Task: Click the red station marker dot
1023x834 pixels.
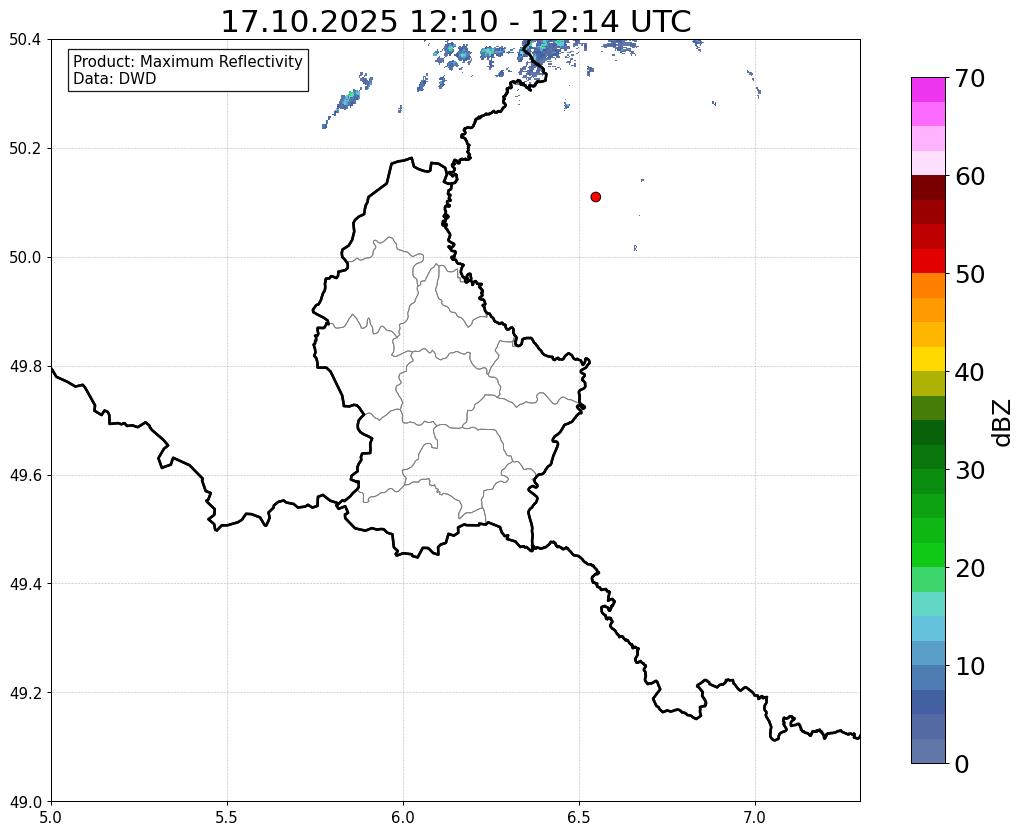Action: tap(595, 197)
